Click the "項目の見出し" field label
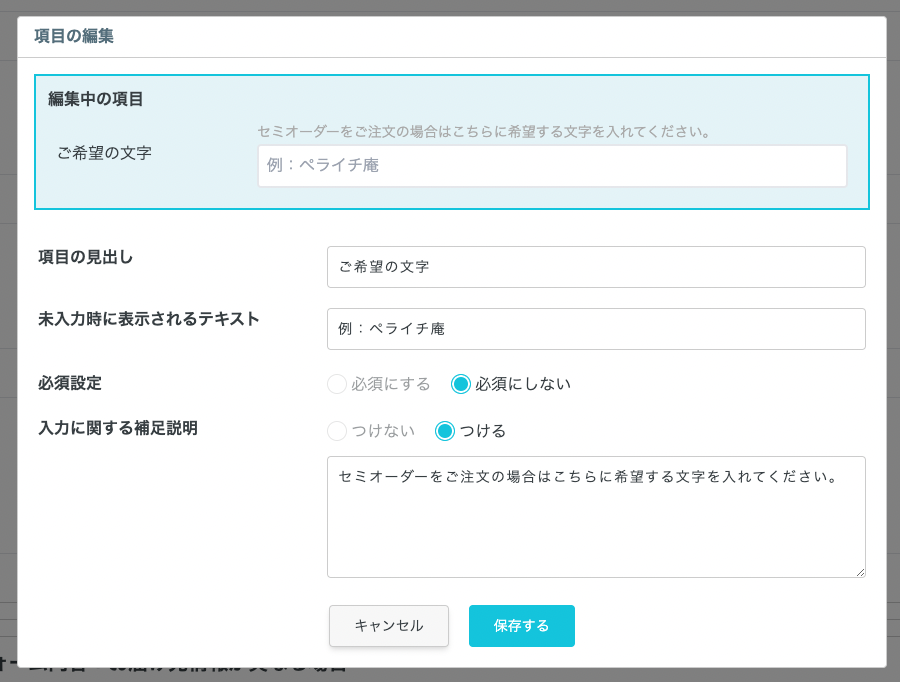900x682 pixels. (x=86, y=257)
